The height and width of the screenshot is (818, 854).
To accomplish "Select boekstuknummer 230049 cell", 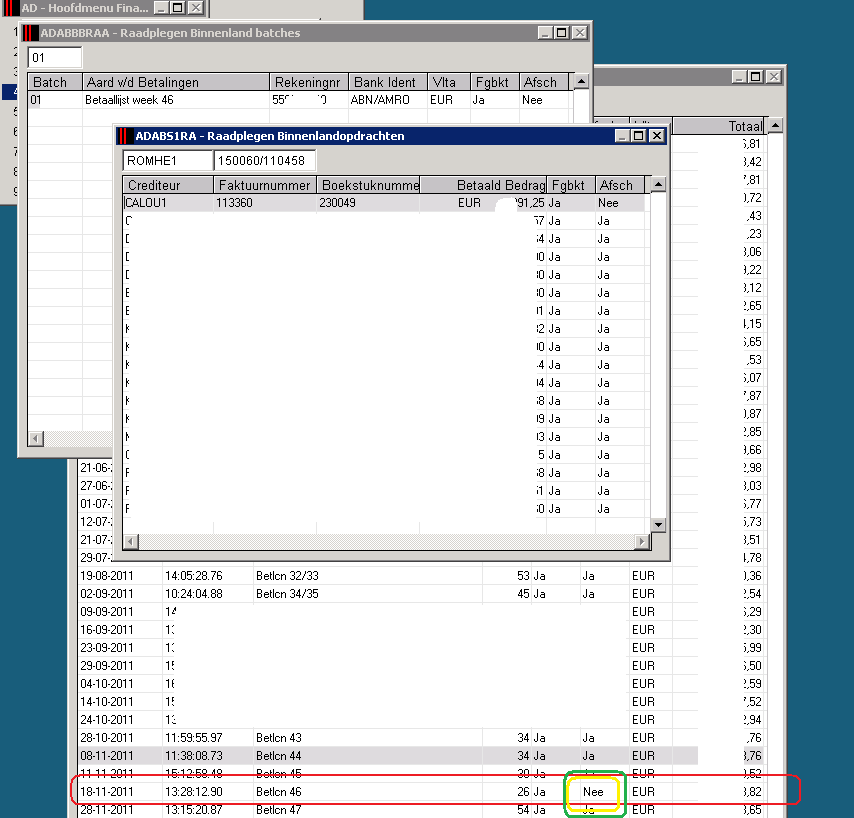I will pyautogui.click(x=368, y=203).
